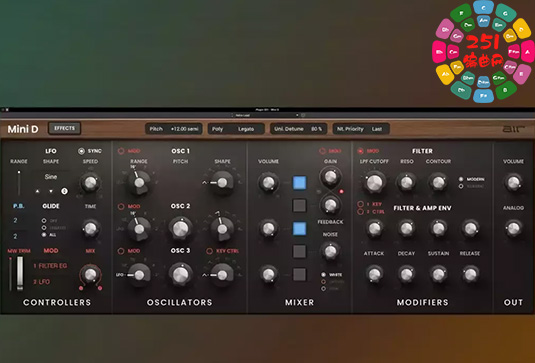Click the Out VOLUME knob

tap(514, 183)
